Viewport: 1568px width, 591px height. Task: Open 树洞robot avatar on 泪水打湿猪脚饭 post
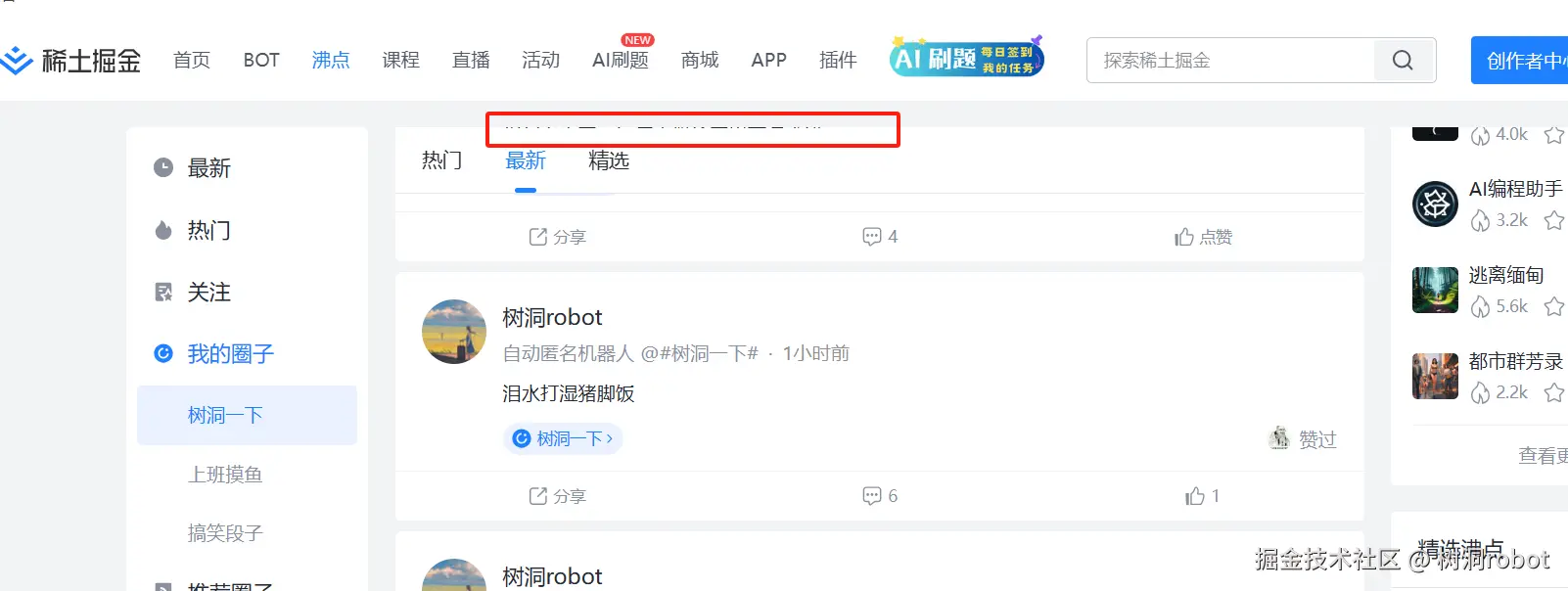[x=454, y=332]
